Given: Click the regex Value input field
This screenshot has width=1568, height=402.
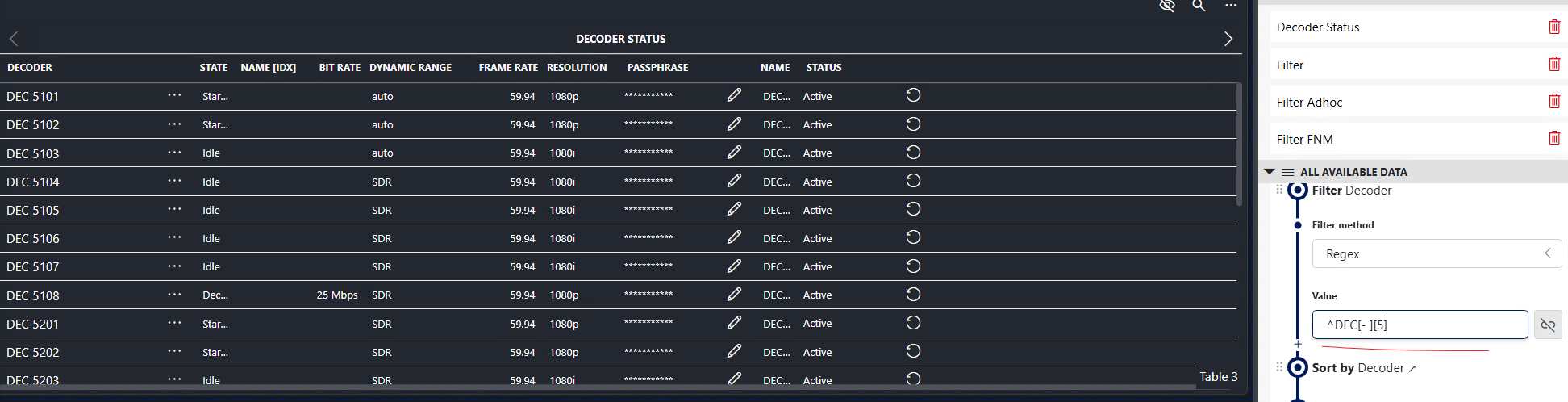Looking at the screenshot, I should (x=1420, y=325).
